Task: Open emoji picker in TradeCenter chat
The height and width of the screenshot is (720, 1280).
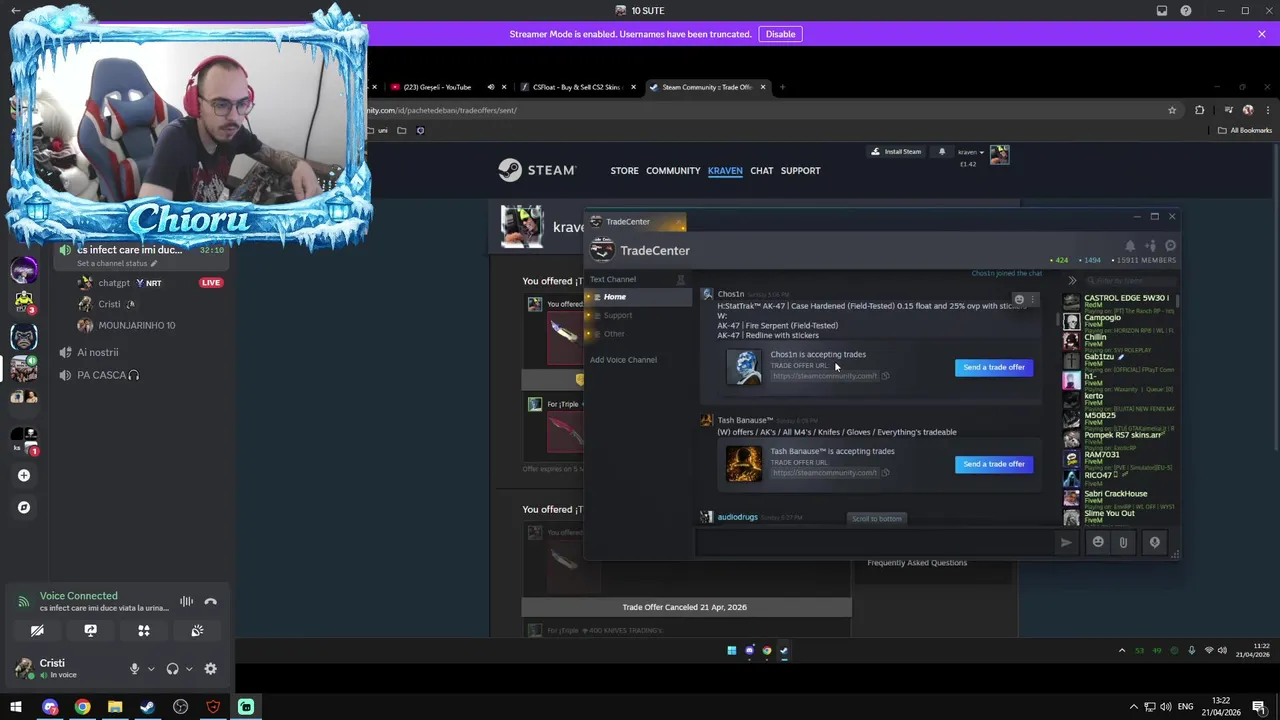Action: click(x=1098, y=542)
